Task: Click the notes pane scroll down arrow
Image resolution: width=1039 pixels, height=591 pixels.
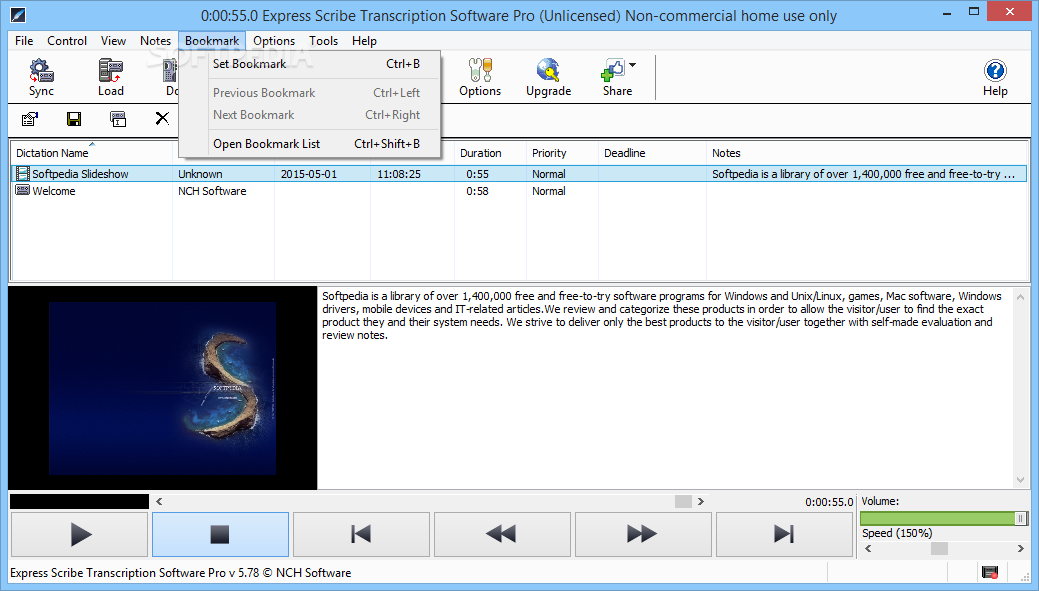Action: (x=1020, y=480)
